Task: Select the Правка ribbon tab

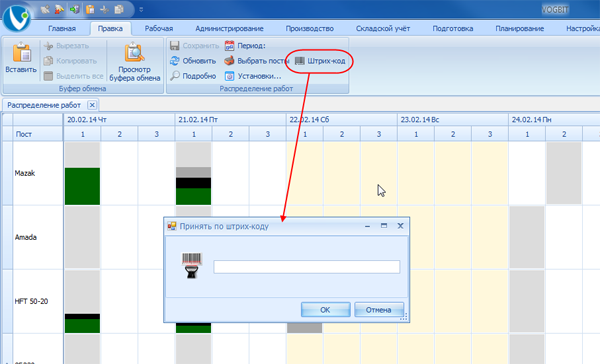Action: click(110, 29)
